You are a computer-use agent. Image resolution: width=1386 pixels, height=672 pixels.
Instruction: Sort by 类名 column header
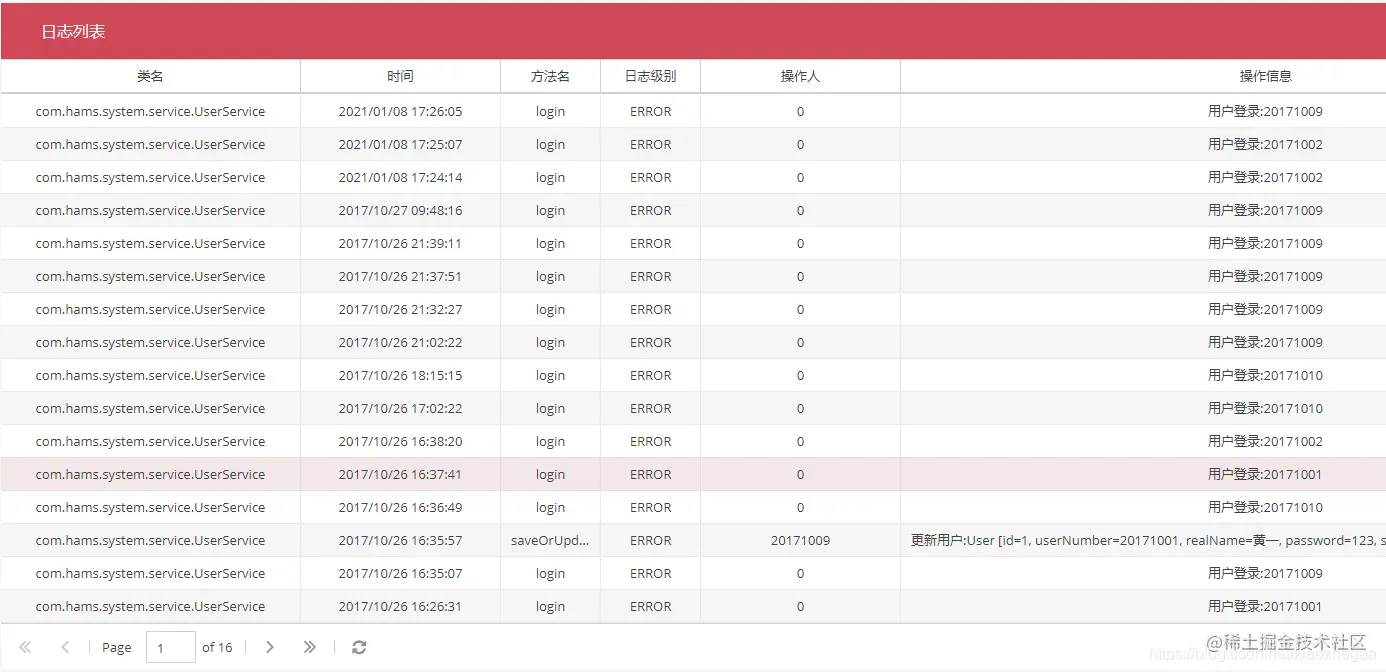click(150, 76)
